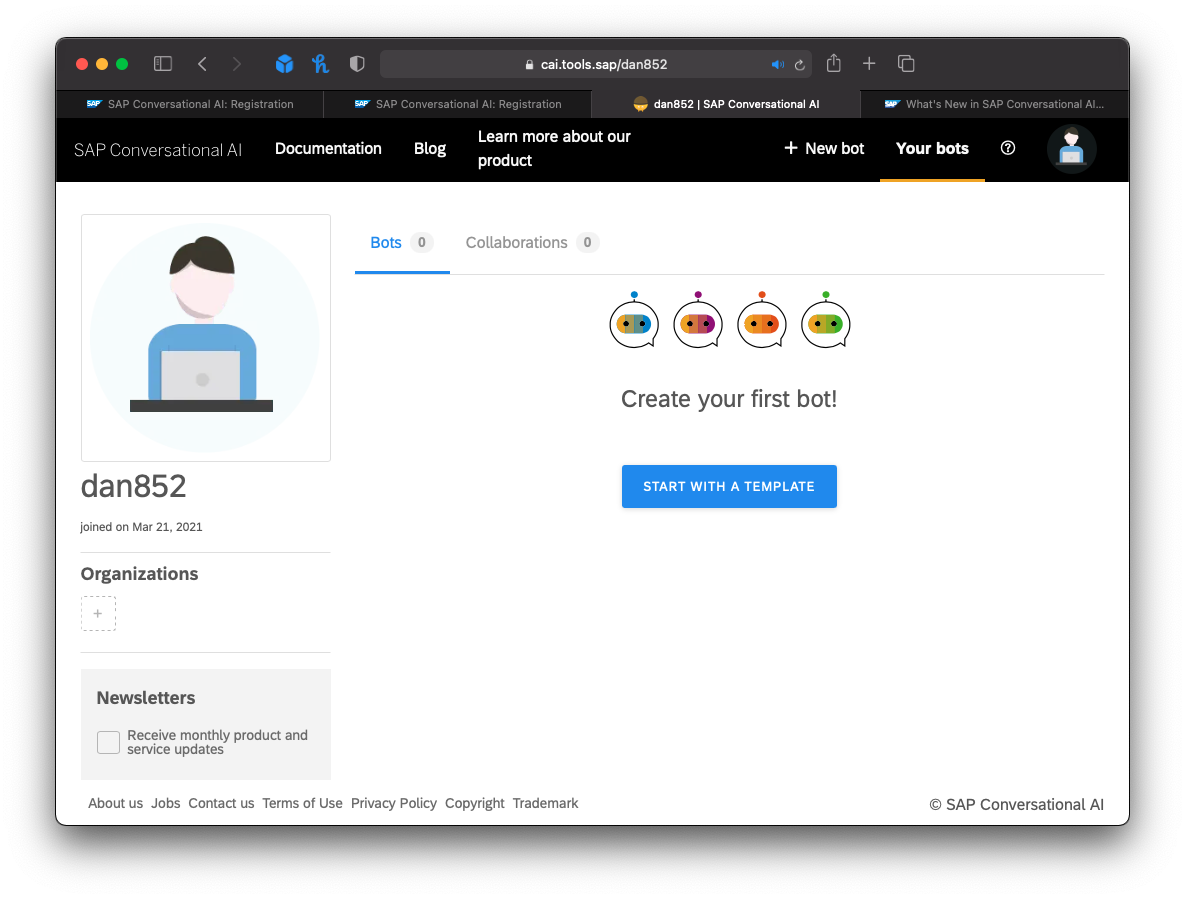
Task: Show tab overview icon
Action: pos(906,64)
